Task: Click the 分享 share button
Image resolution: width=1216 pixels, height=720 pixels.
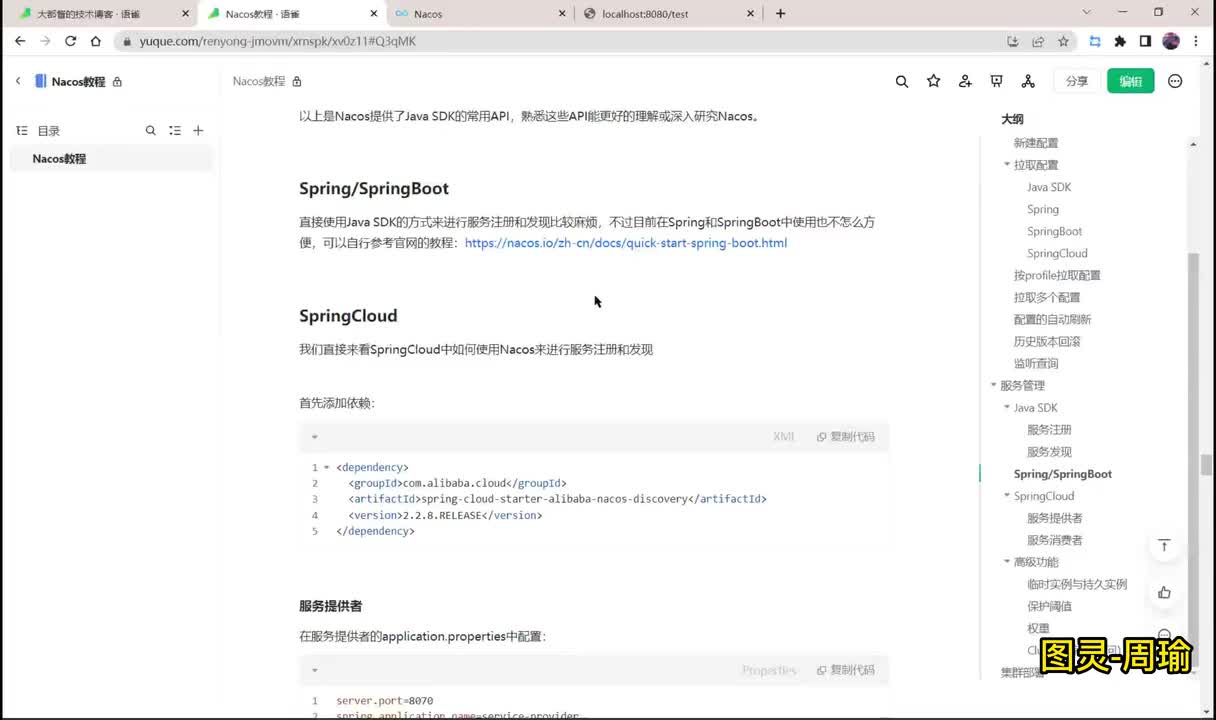Action: [x=1077, y=81]
